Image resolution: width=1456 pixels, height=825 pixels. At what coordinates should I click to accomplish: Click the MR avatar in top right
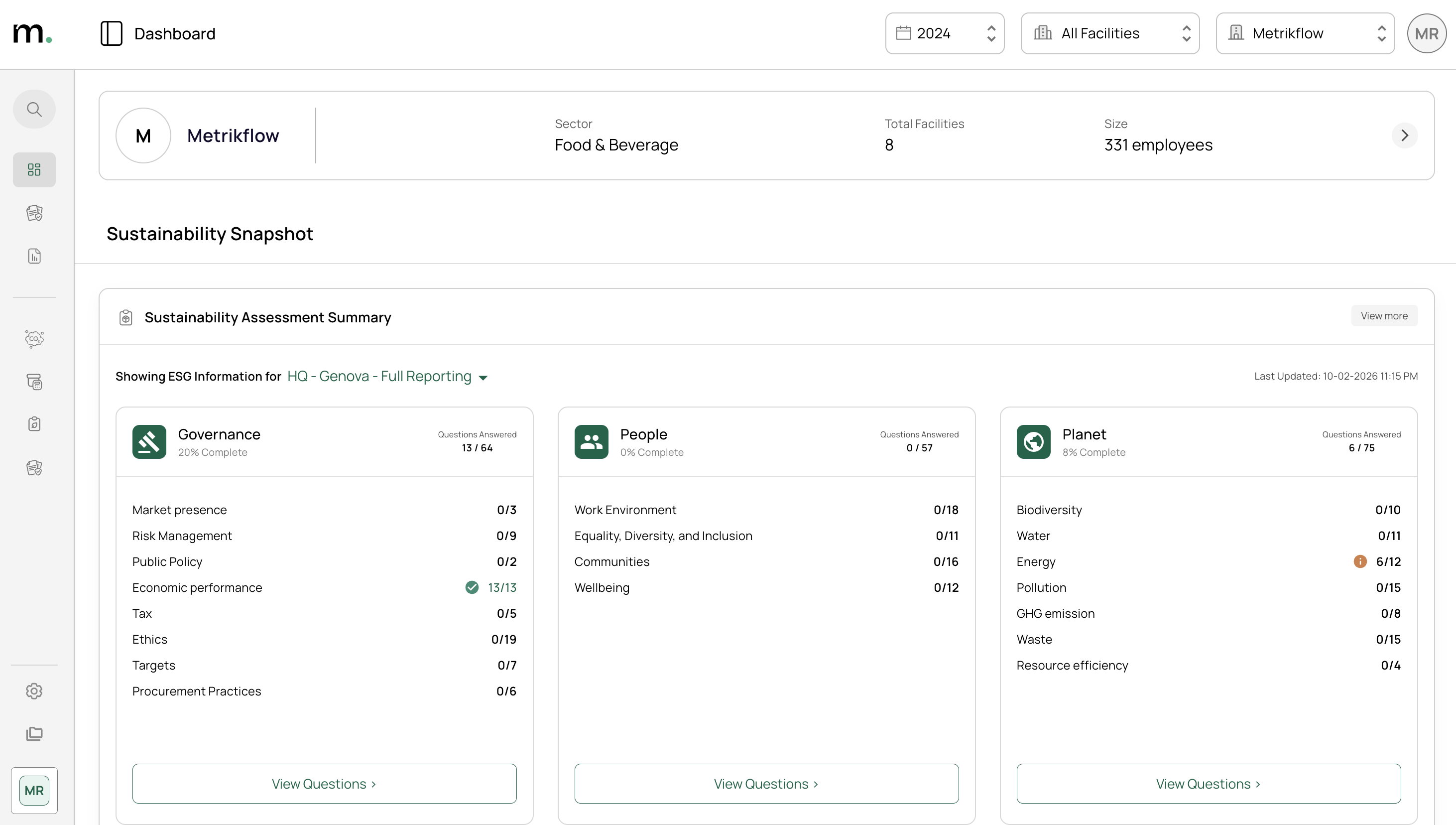coord(1426,33)
